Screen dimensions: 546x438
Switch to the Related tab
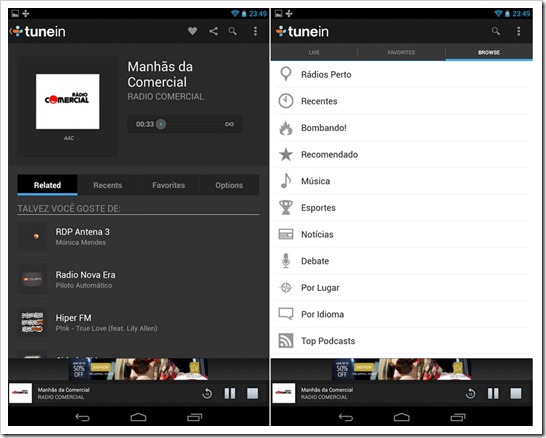47,185
